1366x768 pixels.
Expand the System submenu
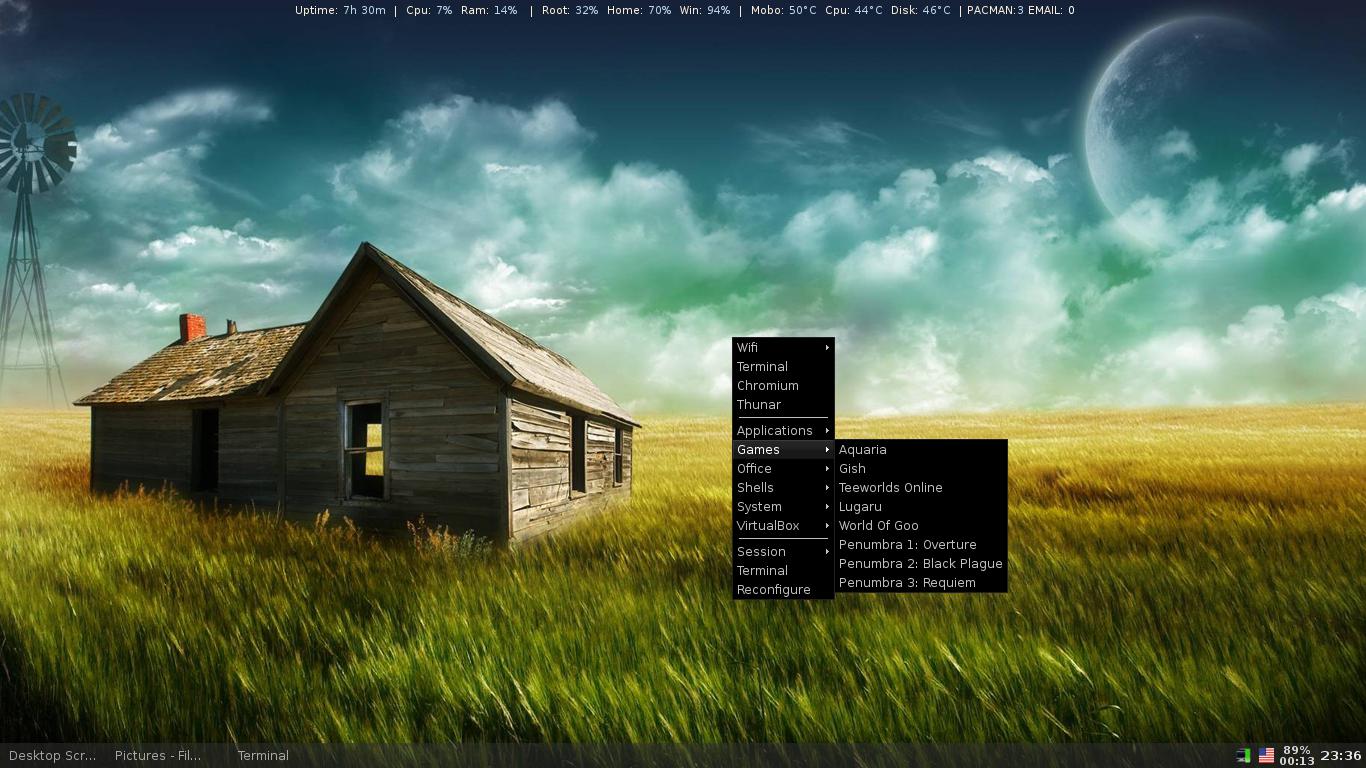click(783, 507)
